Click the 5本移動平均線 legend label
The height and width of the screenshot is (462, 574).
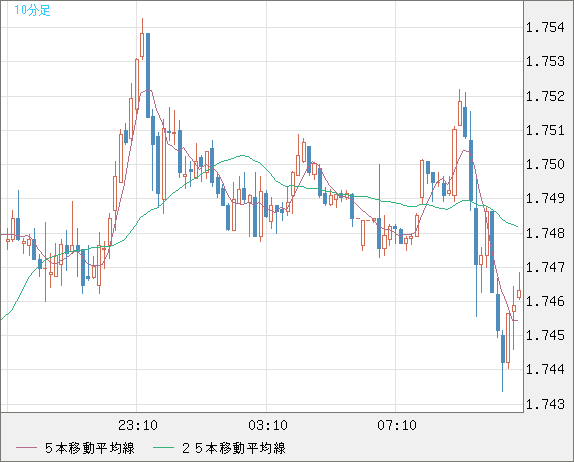(90, 448)
